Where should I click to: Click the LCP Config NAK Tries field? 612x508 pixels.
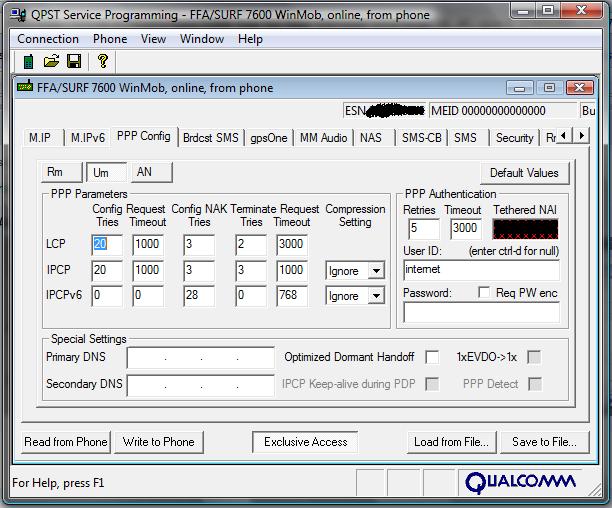[199, 244]
